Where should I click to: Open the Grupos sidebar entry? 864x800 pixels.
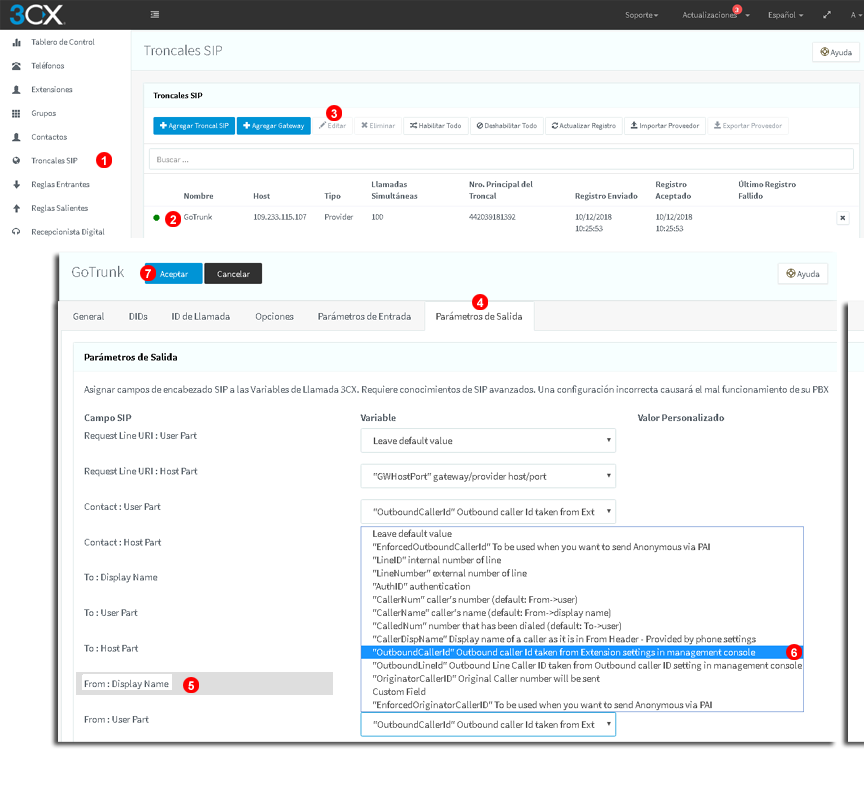pyautogui.click(x=44, y=113)
